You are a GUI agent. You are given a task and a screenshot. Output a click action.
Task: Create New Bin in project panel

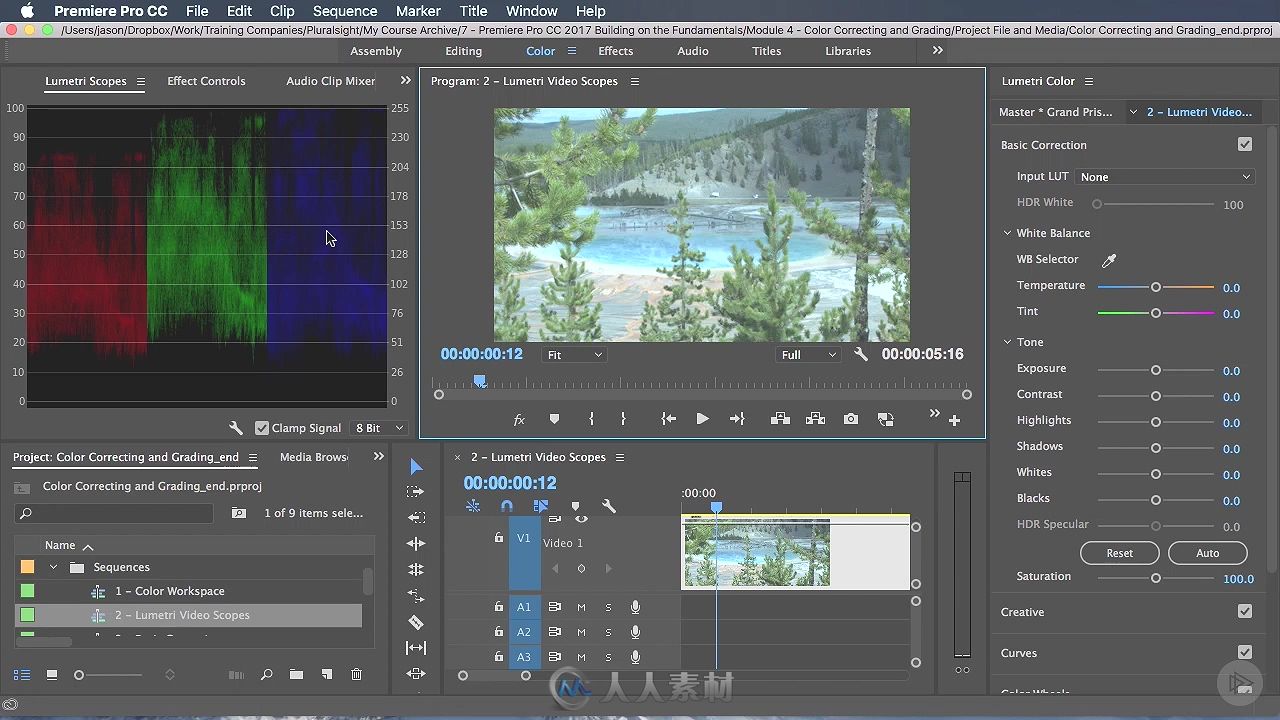296,675
